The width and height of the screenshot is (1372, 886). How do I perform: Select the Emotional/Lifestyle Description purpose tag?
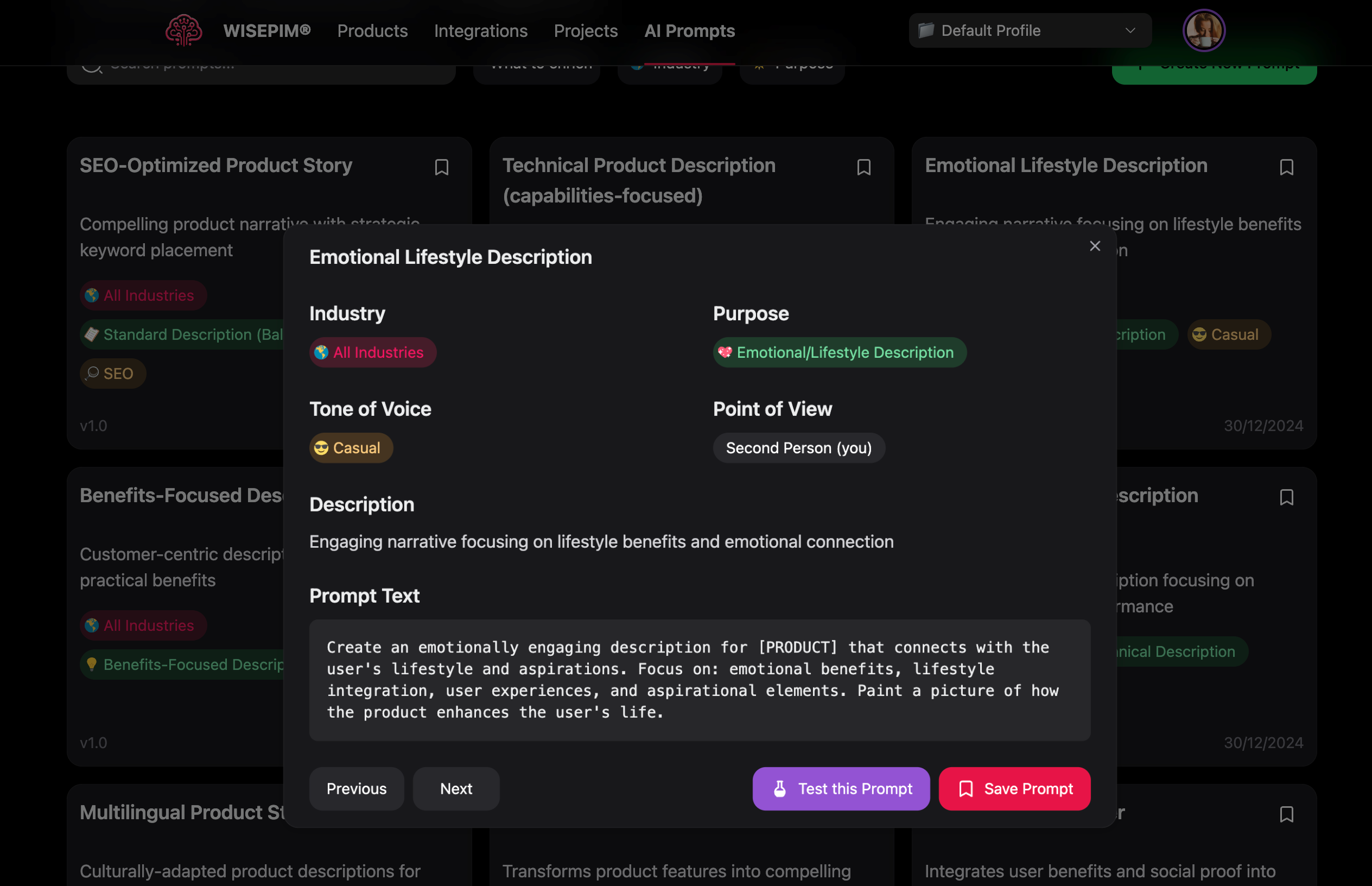tap(839, 352)
